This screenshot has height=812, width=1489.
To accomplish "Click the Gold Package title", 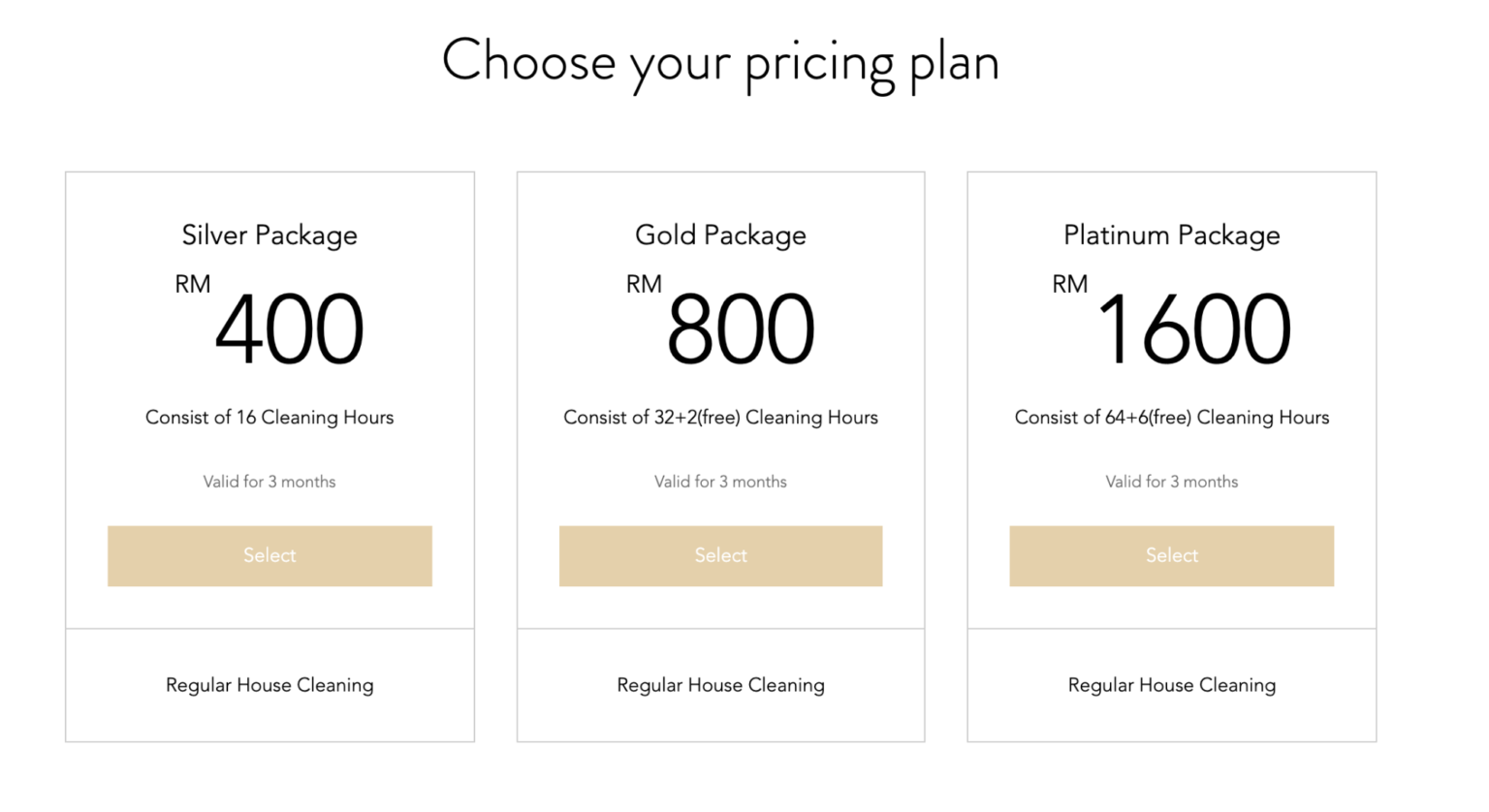I will (x=720, y=235).
